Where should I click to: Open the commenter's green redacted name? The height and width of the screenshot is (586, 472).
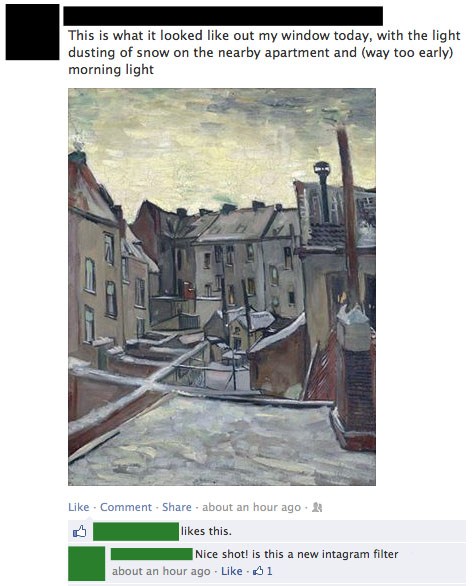pyautogui.click(x=152, y=554)
